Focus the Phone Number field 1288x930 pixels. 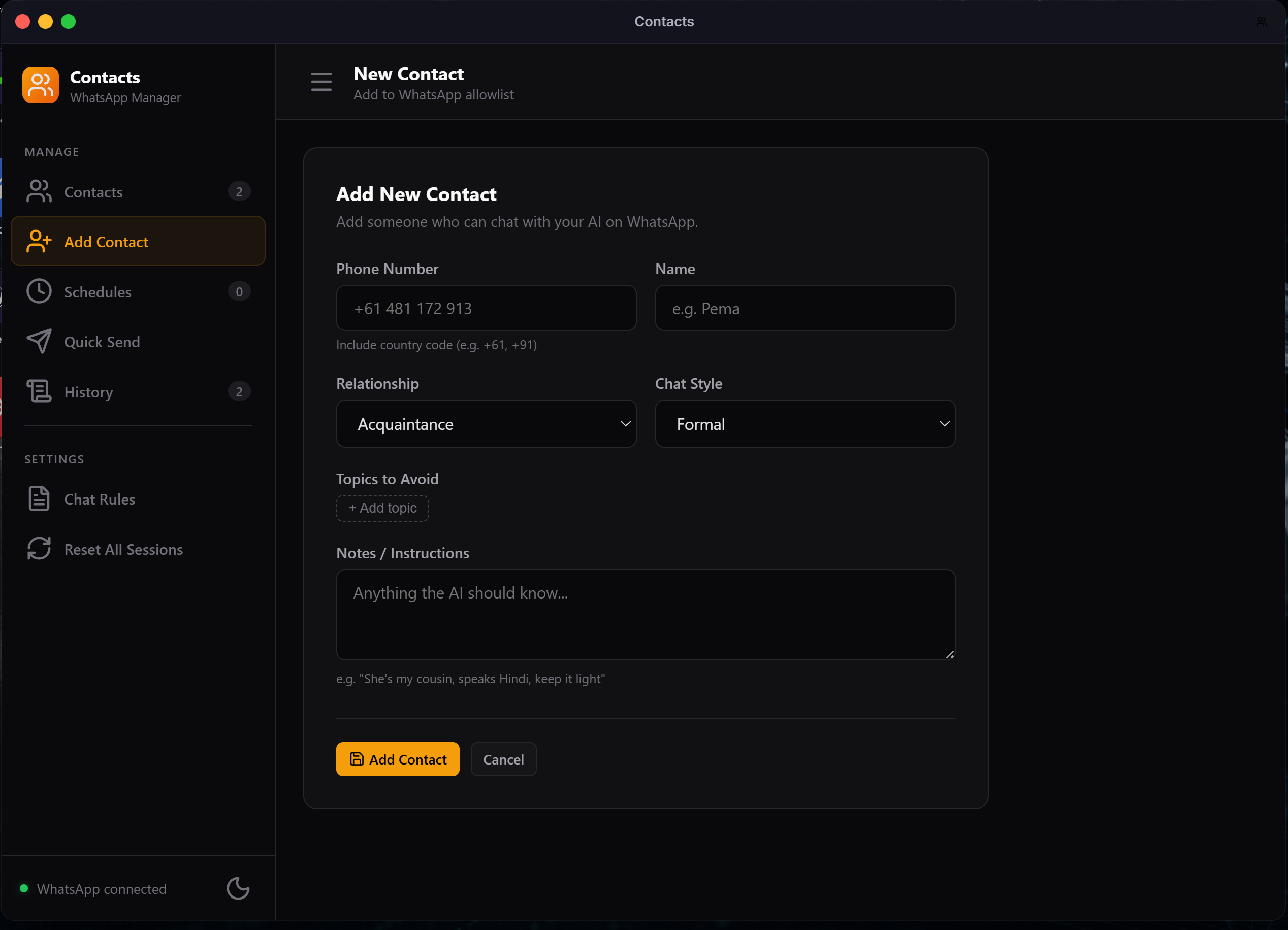point(486,308)
